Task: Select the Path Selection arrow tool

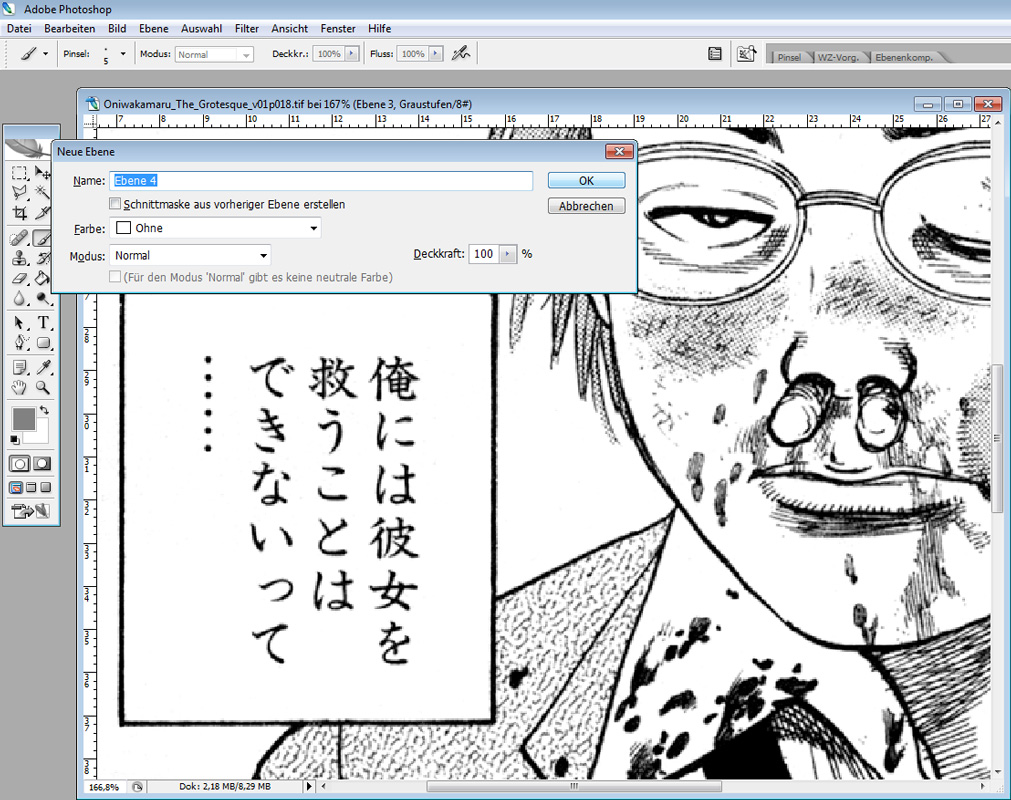Action: (19, 322)
